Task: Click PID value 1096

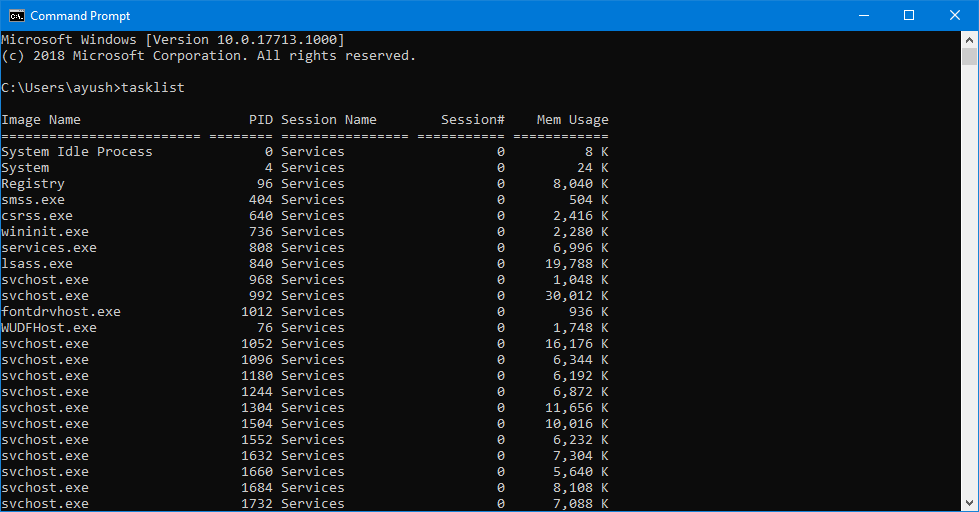Action: 257,360
